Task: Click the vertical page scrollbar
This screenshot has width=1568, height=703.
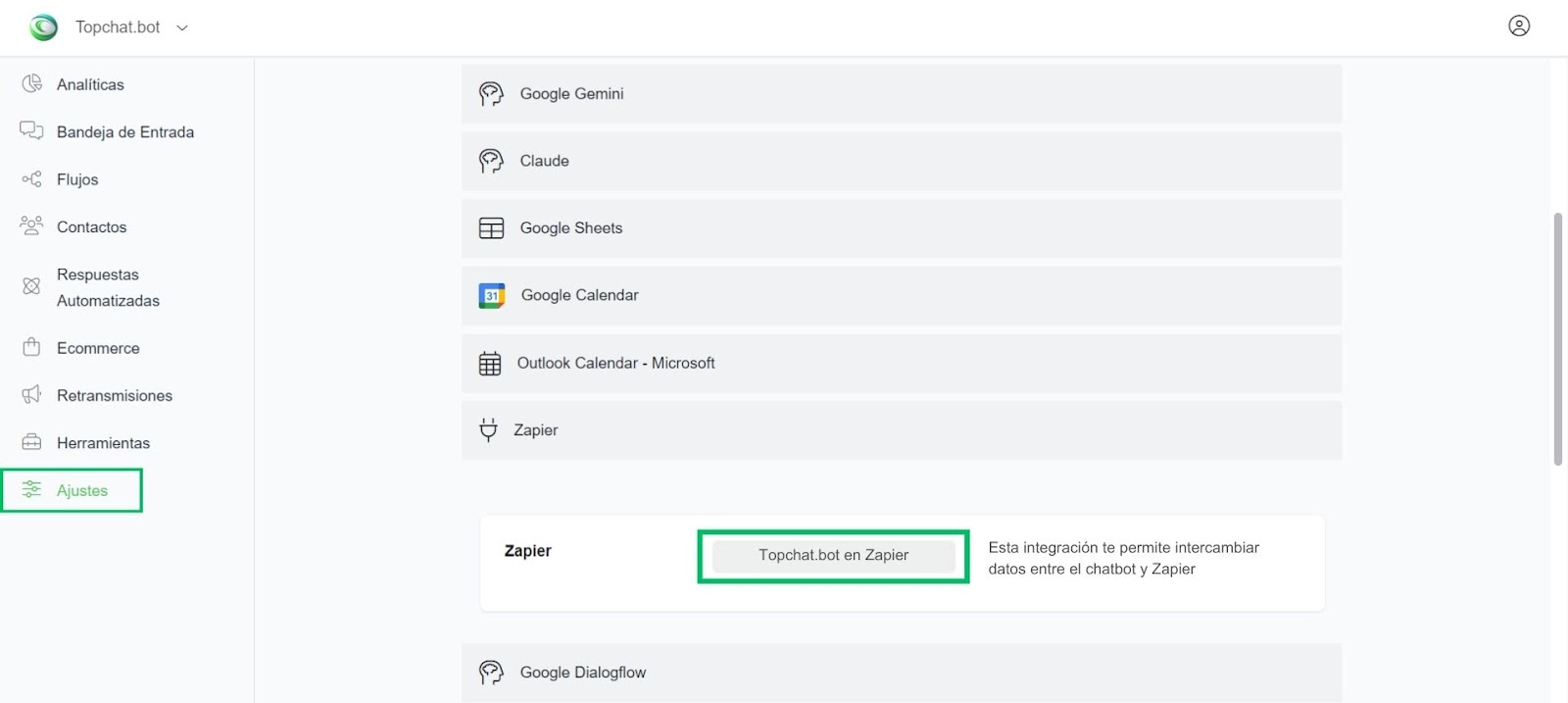Action: 1558,338
